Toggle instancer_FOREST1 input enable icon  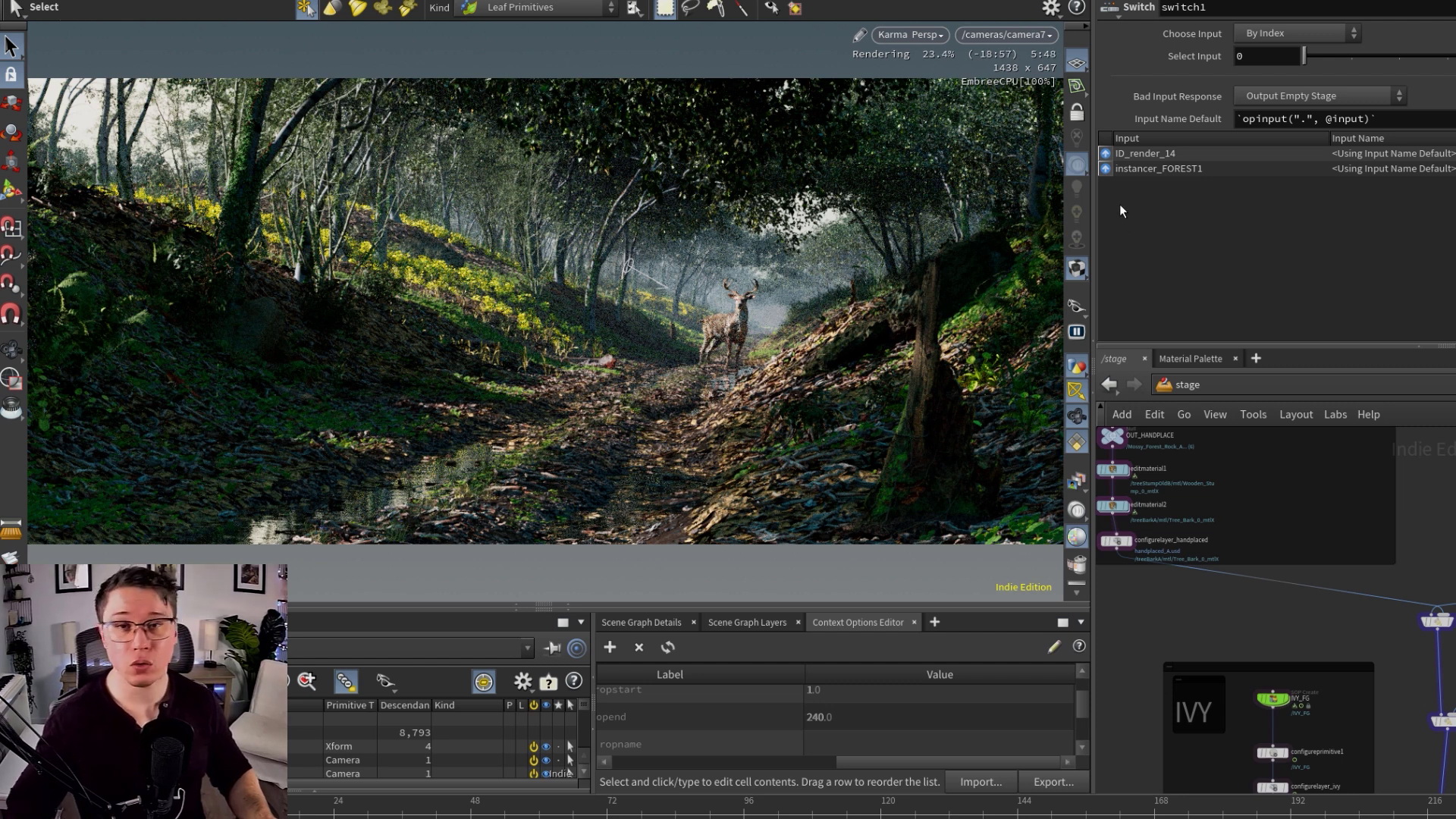1105,168
